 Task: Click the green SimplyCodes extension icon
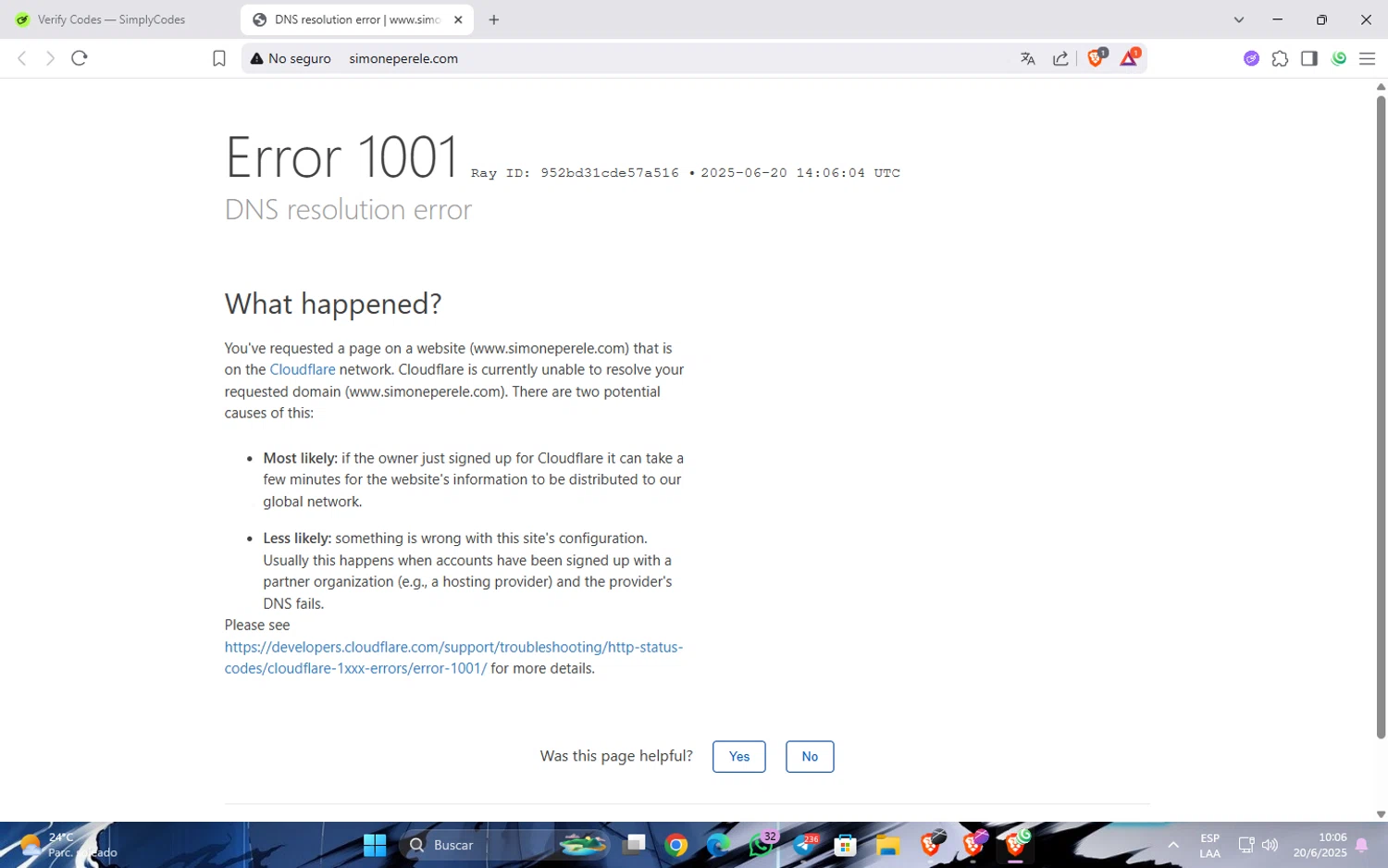click(1339, 58)
